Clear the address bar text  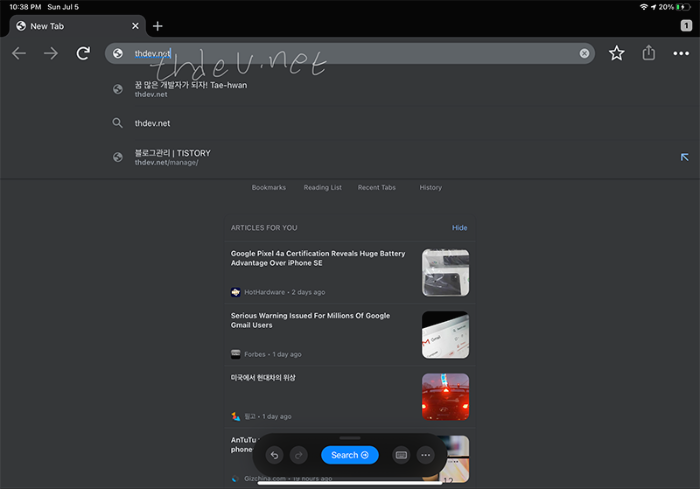(x=584, y=54)
